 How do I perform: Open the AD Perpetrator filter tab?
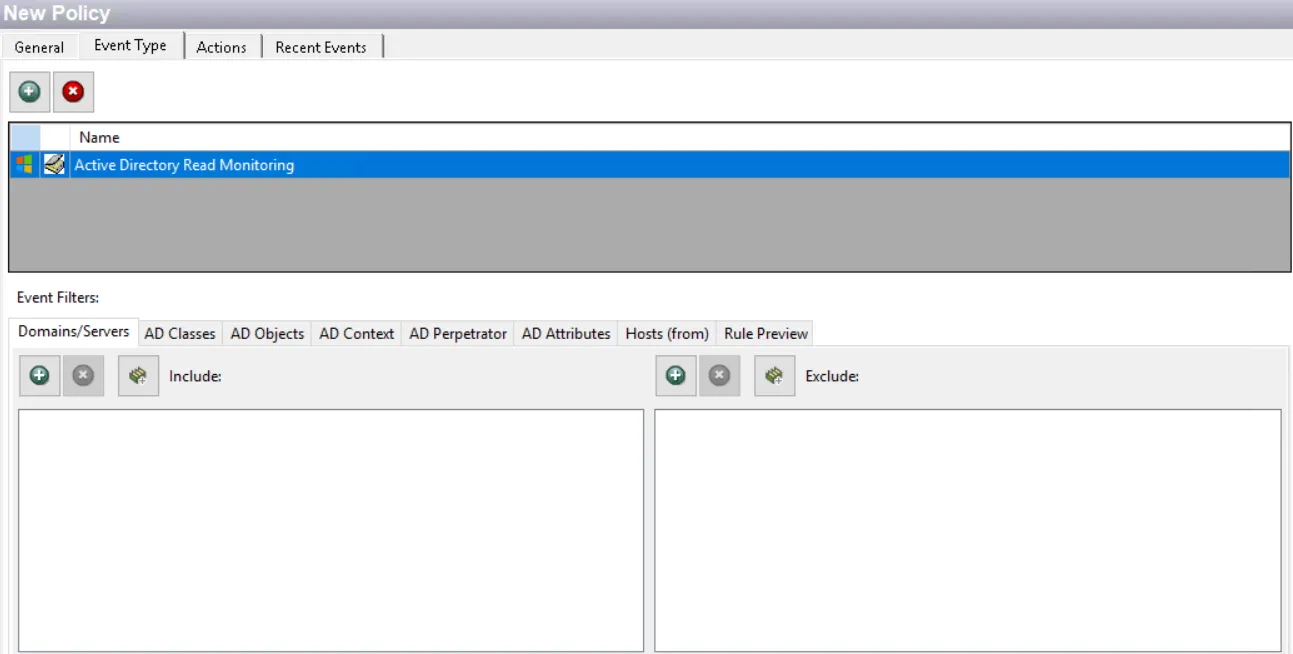457,333
